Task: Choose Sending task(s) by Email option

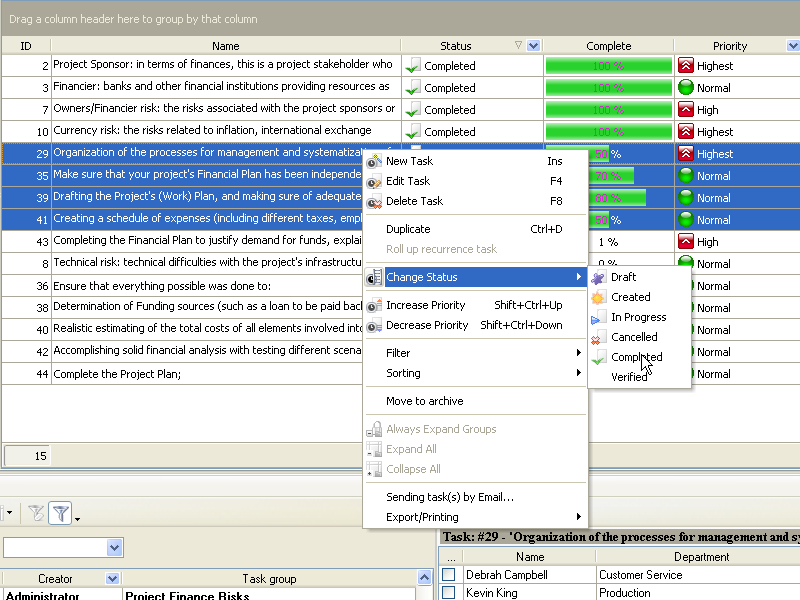Action: pos(450,497)
